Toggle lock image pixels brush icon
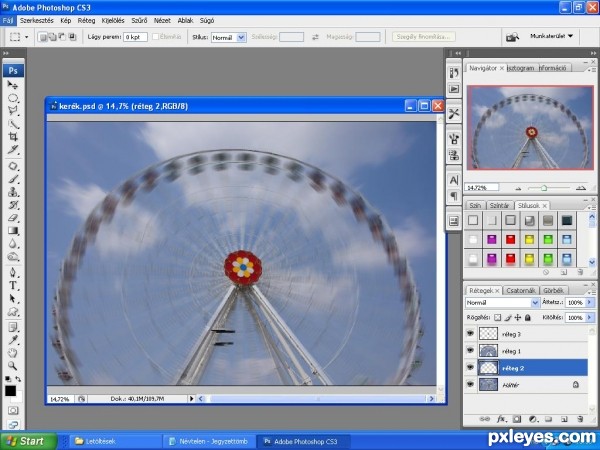The height and width of the screenshot is (450, 600). [508, 317]
